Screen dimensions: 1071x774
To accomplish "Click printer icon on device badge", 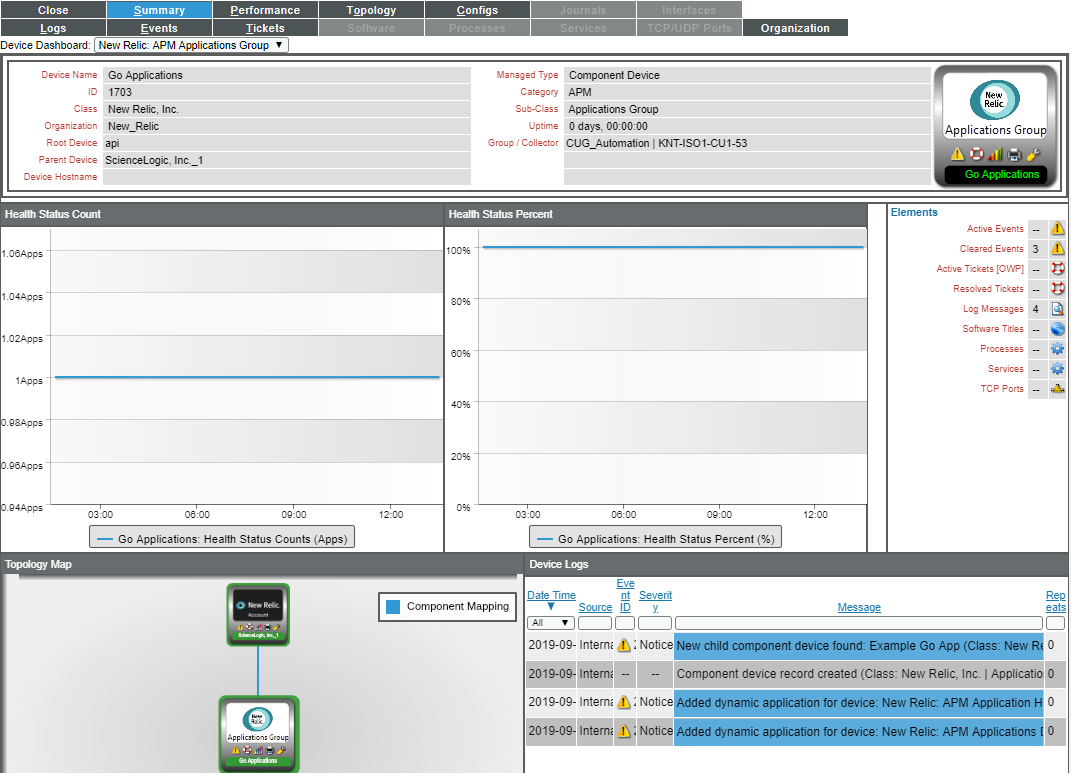I will click(1014, 154).
